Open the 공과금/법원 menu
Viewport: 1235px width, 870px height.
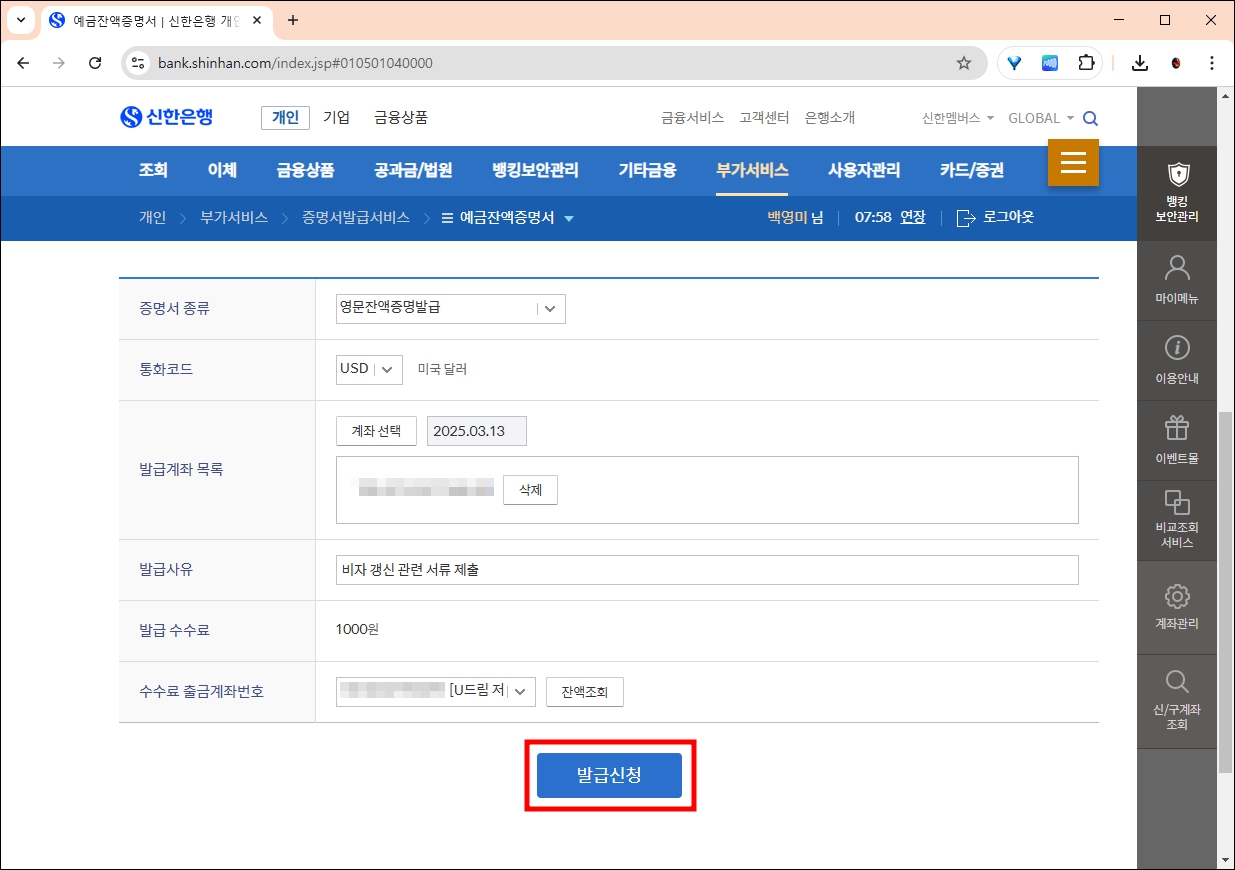(413, 170)
